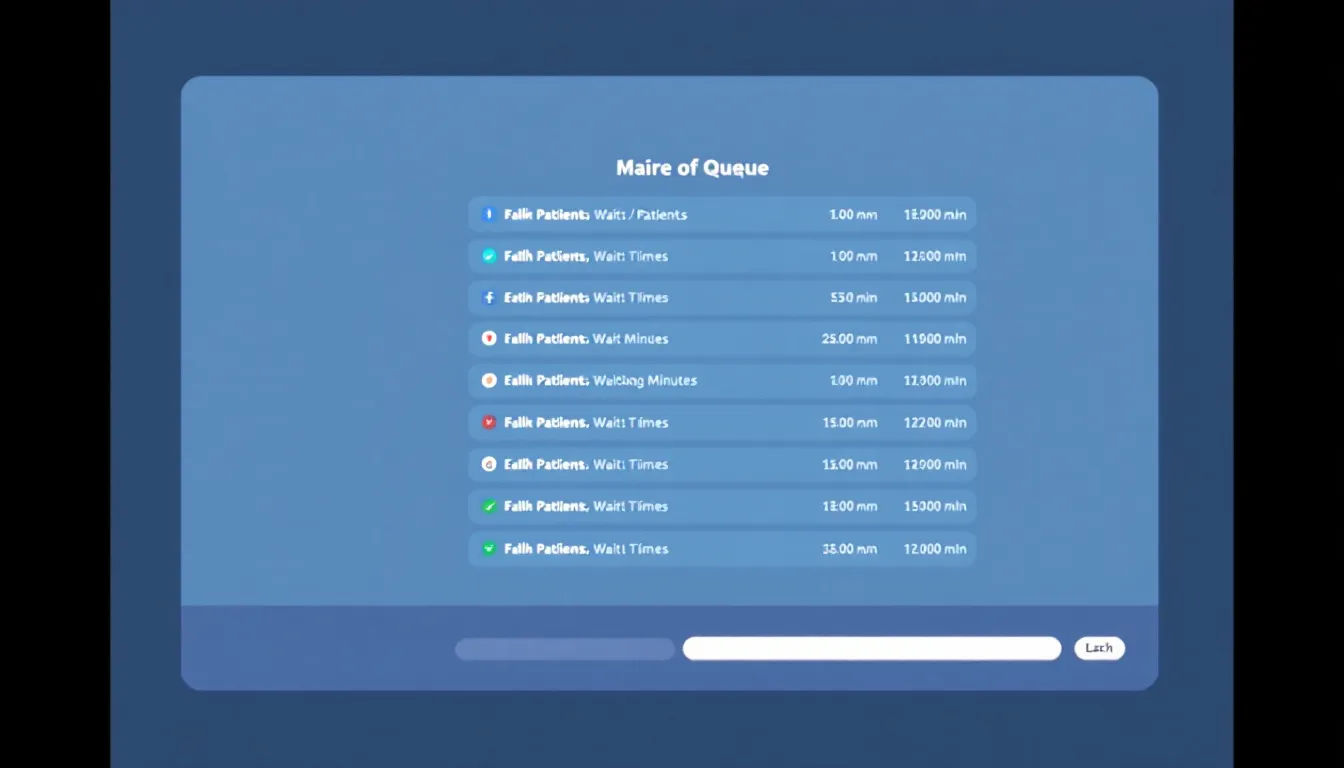Expand the first patient queue row

tap(722, 214)
